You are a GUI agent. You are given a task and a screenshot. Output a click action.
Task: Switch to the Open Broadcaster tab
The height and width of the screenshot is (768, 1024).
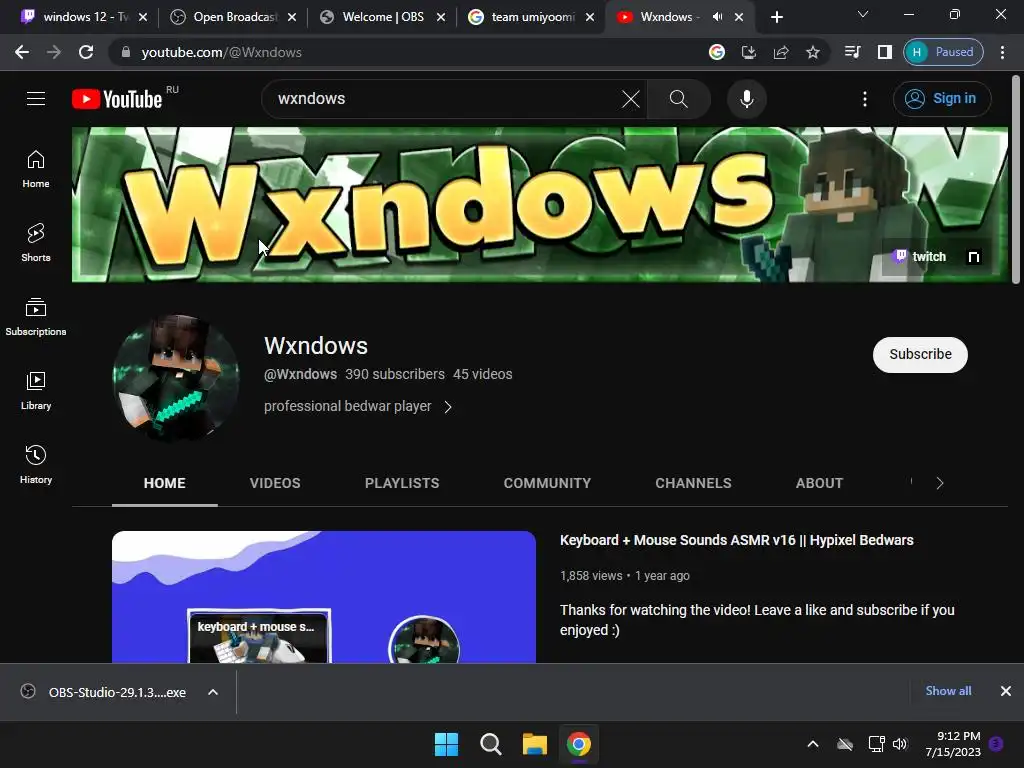pos(235,17)
